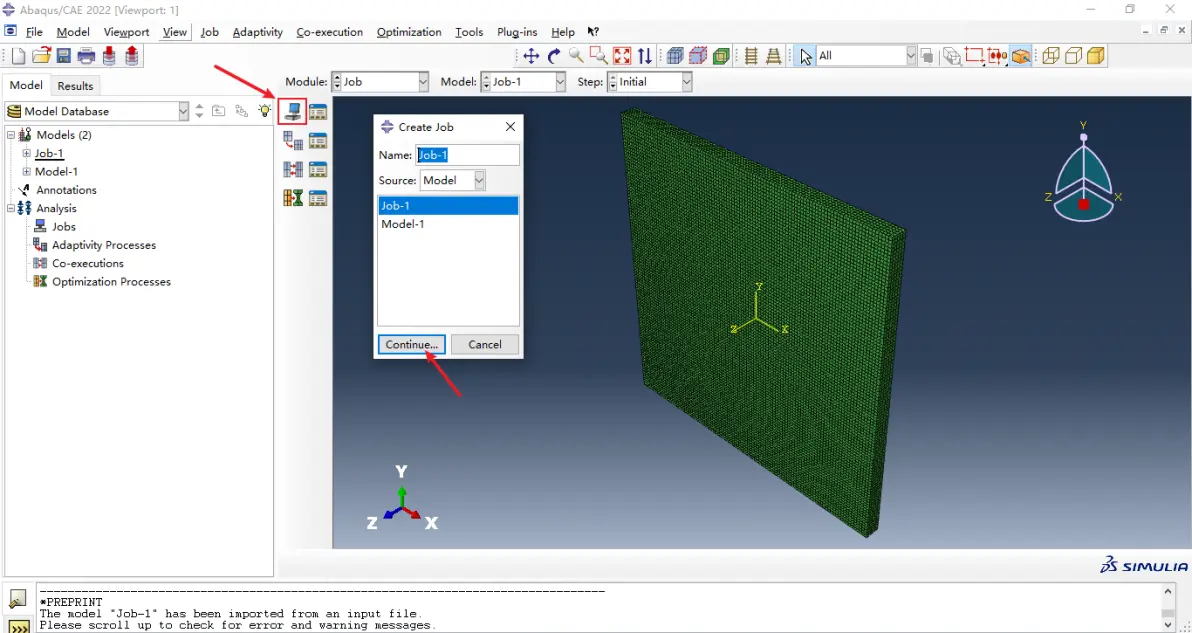Open a model database file
The image size is (1192, 633).
[x=41, y=55]
